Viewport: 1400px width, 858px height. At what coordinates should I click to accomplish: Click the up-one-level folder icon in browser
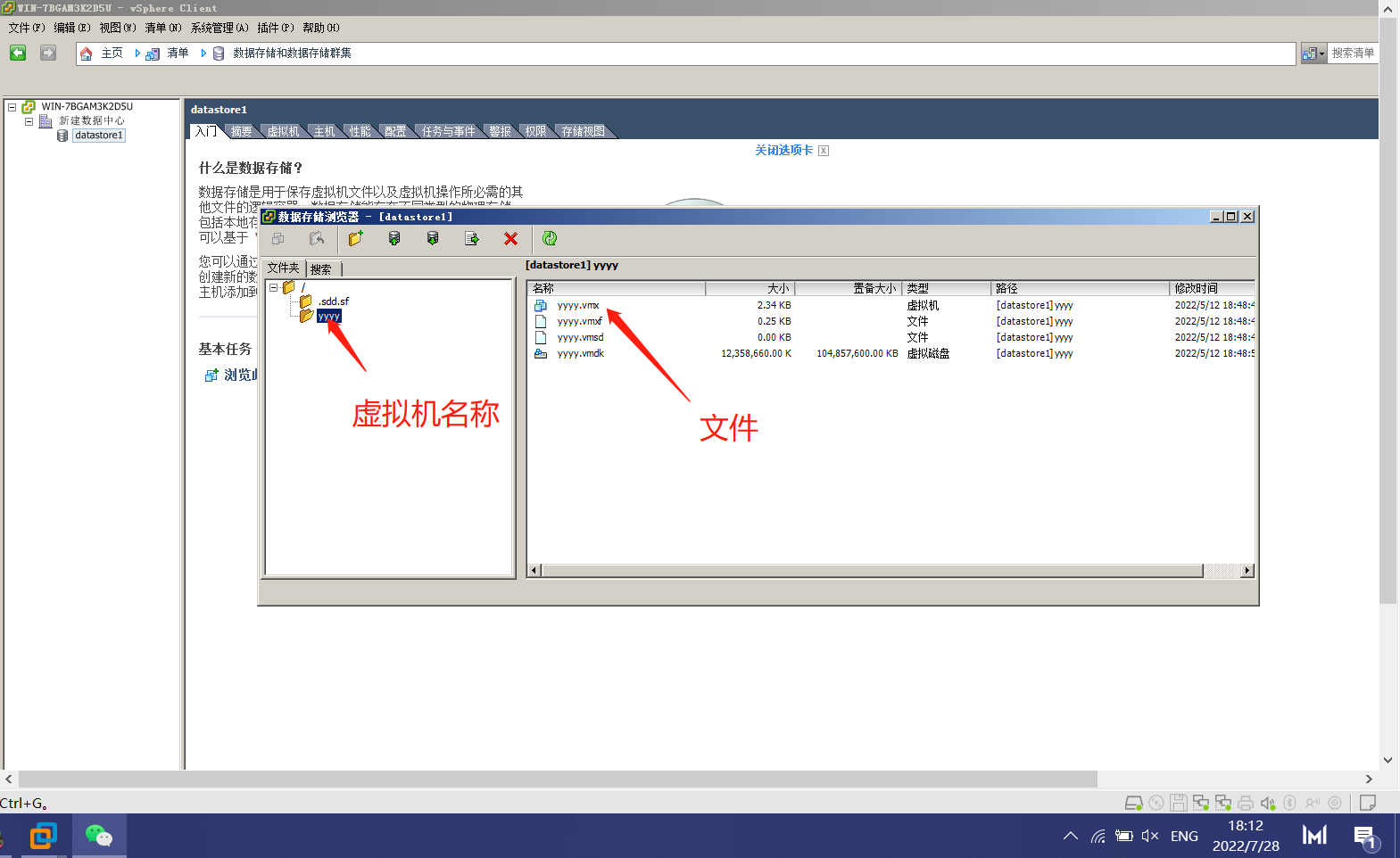pyautogui.click(x=317, y=238)
